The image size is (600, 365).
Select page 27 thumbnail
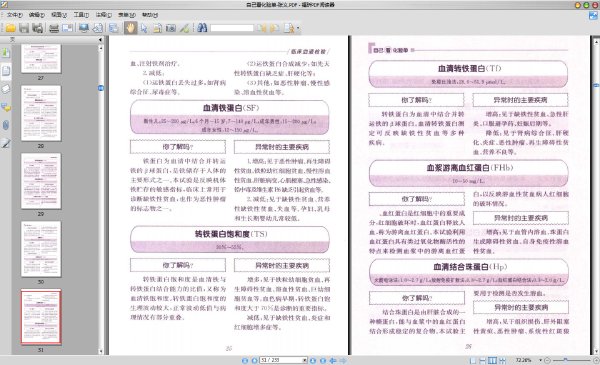click(41, 59)
